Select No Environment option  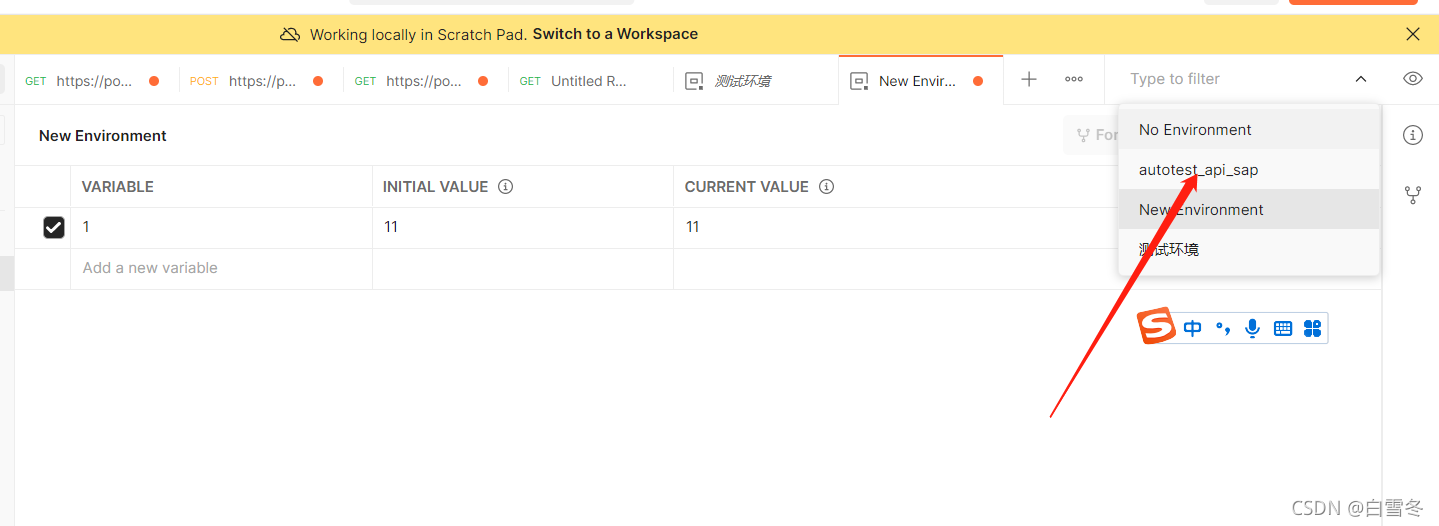click(1249, 130)
